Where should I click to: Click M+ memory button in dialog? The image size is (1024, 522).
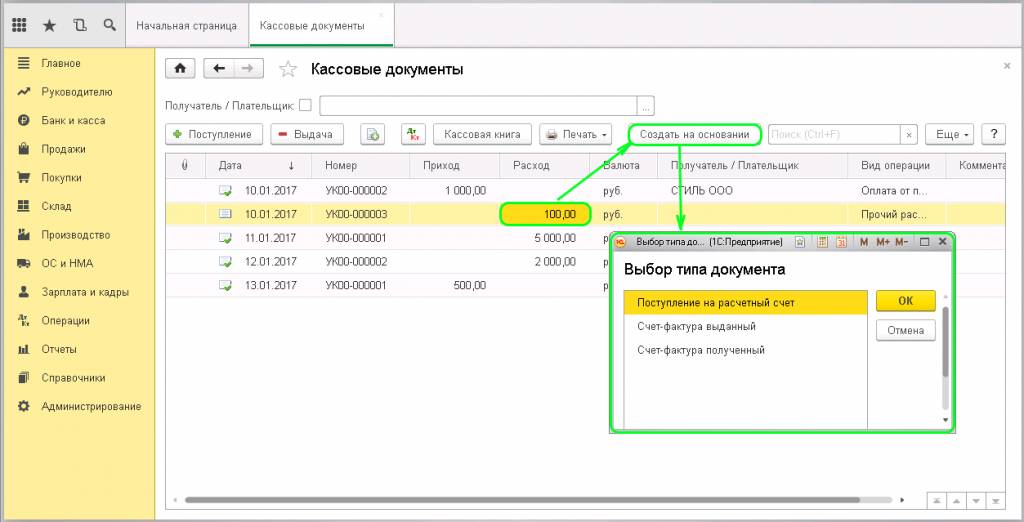(883, 242)
